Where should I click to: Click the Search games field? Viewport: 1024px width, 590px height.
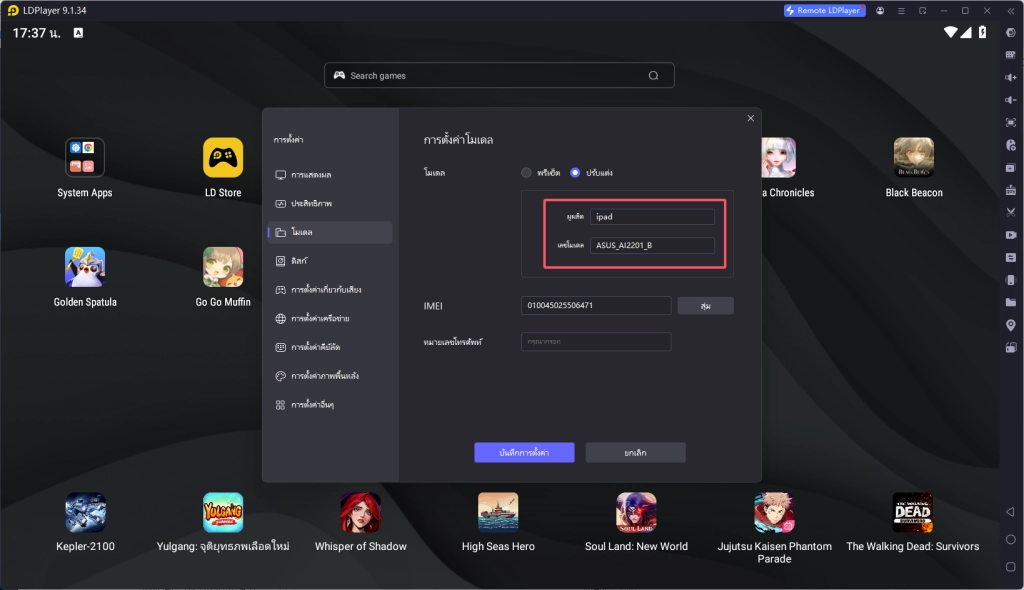click(x=498, y=75)
